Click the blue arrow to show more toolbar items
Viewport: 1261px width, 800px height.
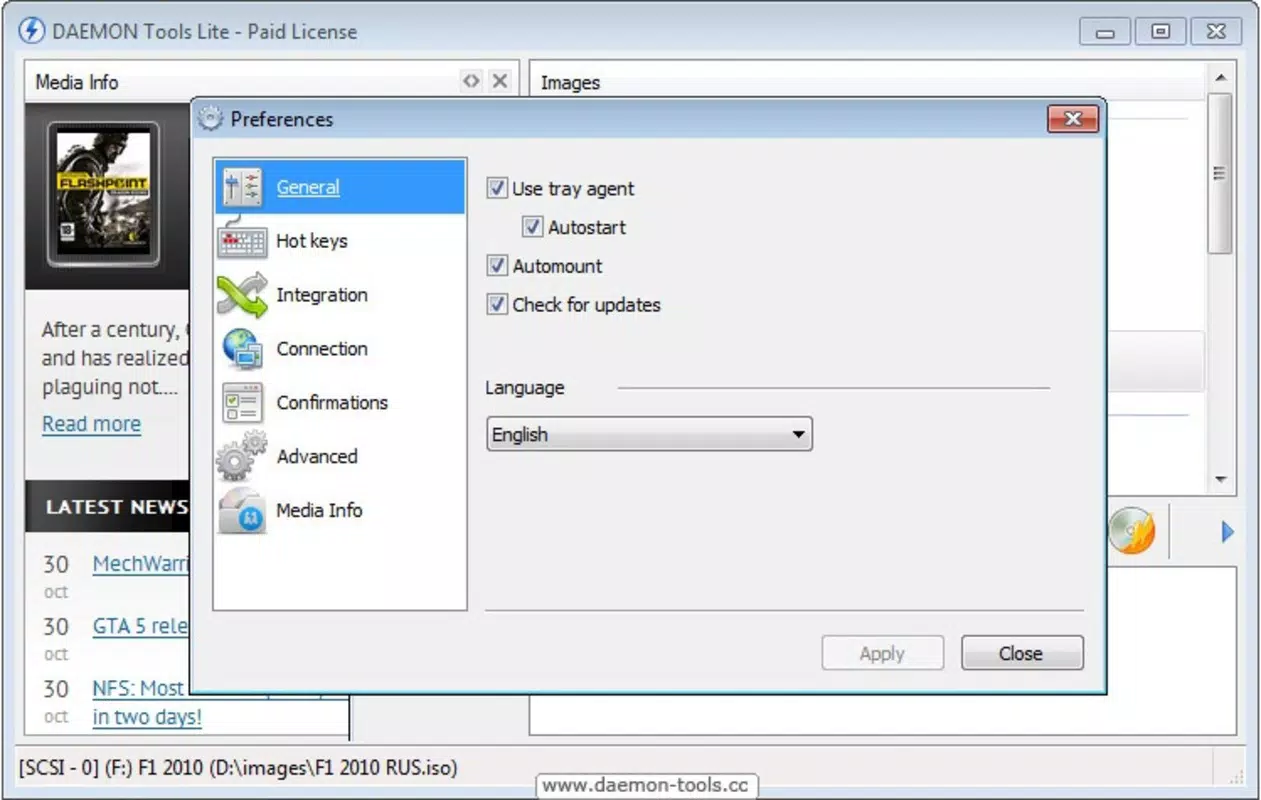[1227, 533]
